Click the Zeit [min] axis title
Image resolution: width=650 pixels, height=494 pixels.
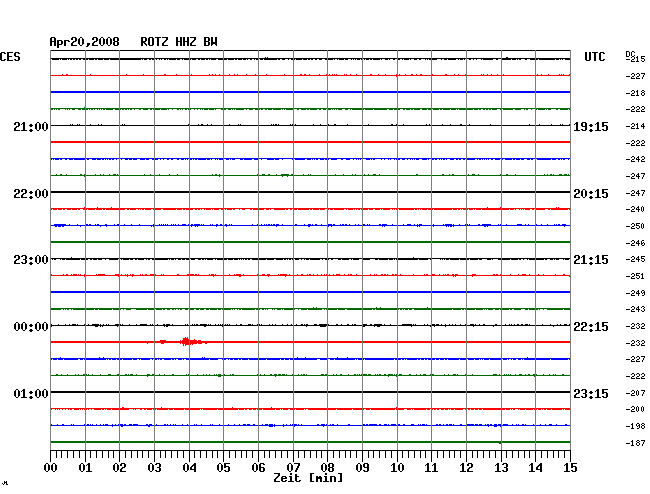pos(308,478)
